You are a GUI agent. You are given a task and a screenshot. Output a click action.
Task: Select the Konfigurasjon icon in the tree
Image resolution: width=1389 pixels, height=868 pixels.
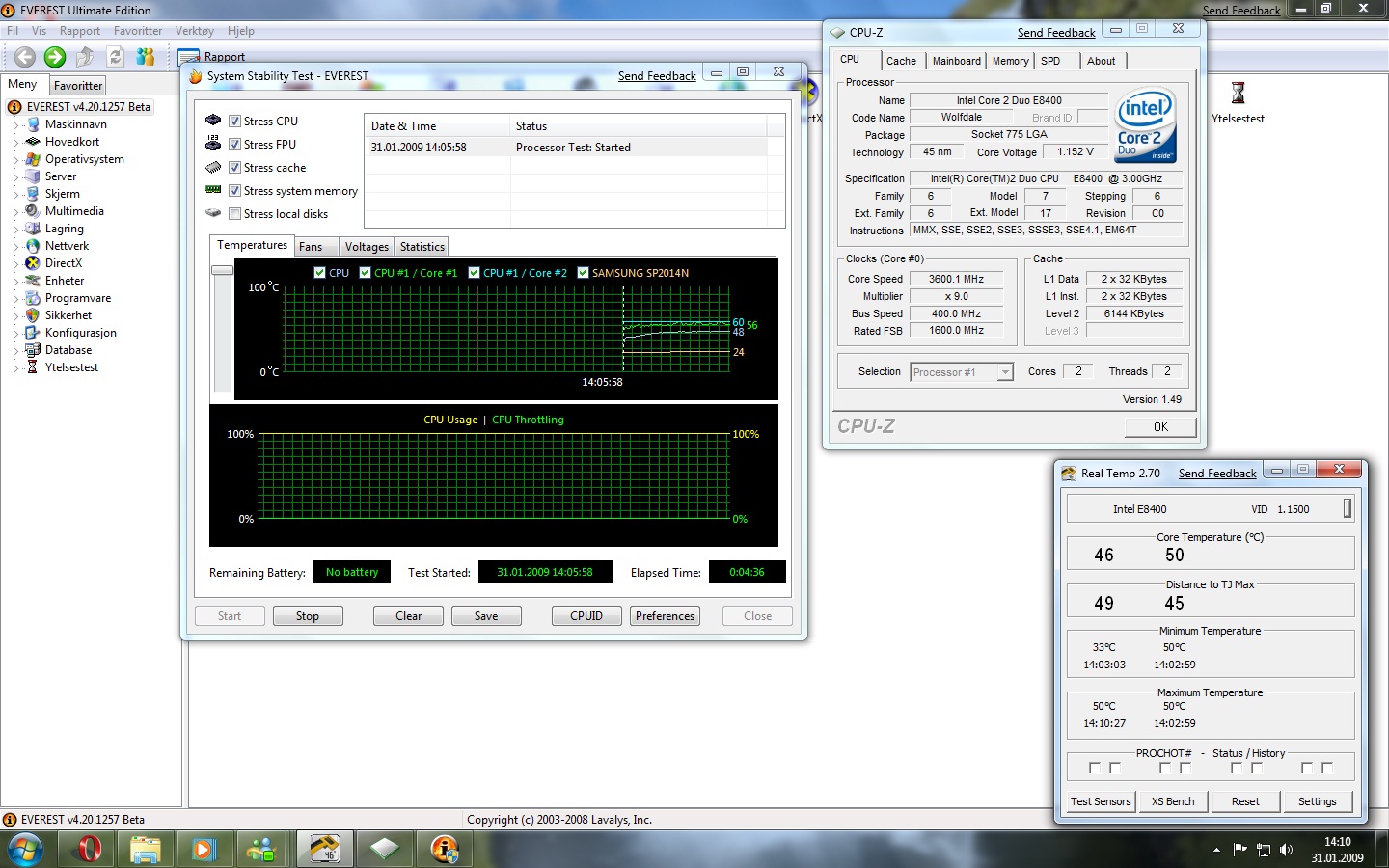[33, 333]
